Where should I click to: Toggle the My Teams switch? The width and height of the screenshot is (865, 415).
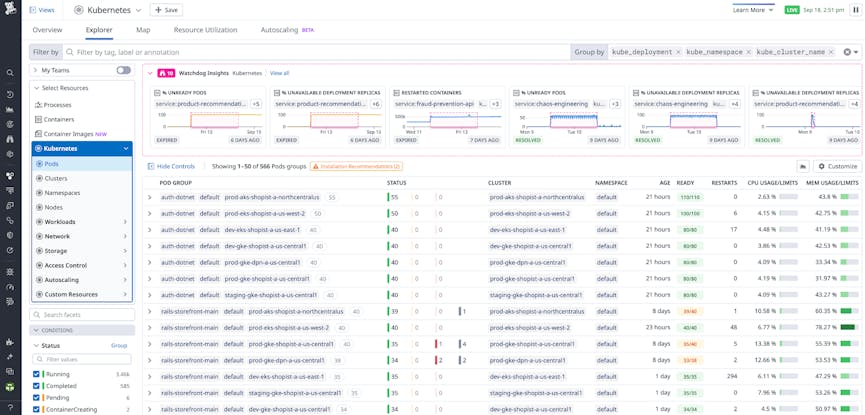[124, 70]
